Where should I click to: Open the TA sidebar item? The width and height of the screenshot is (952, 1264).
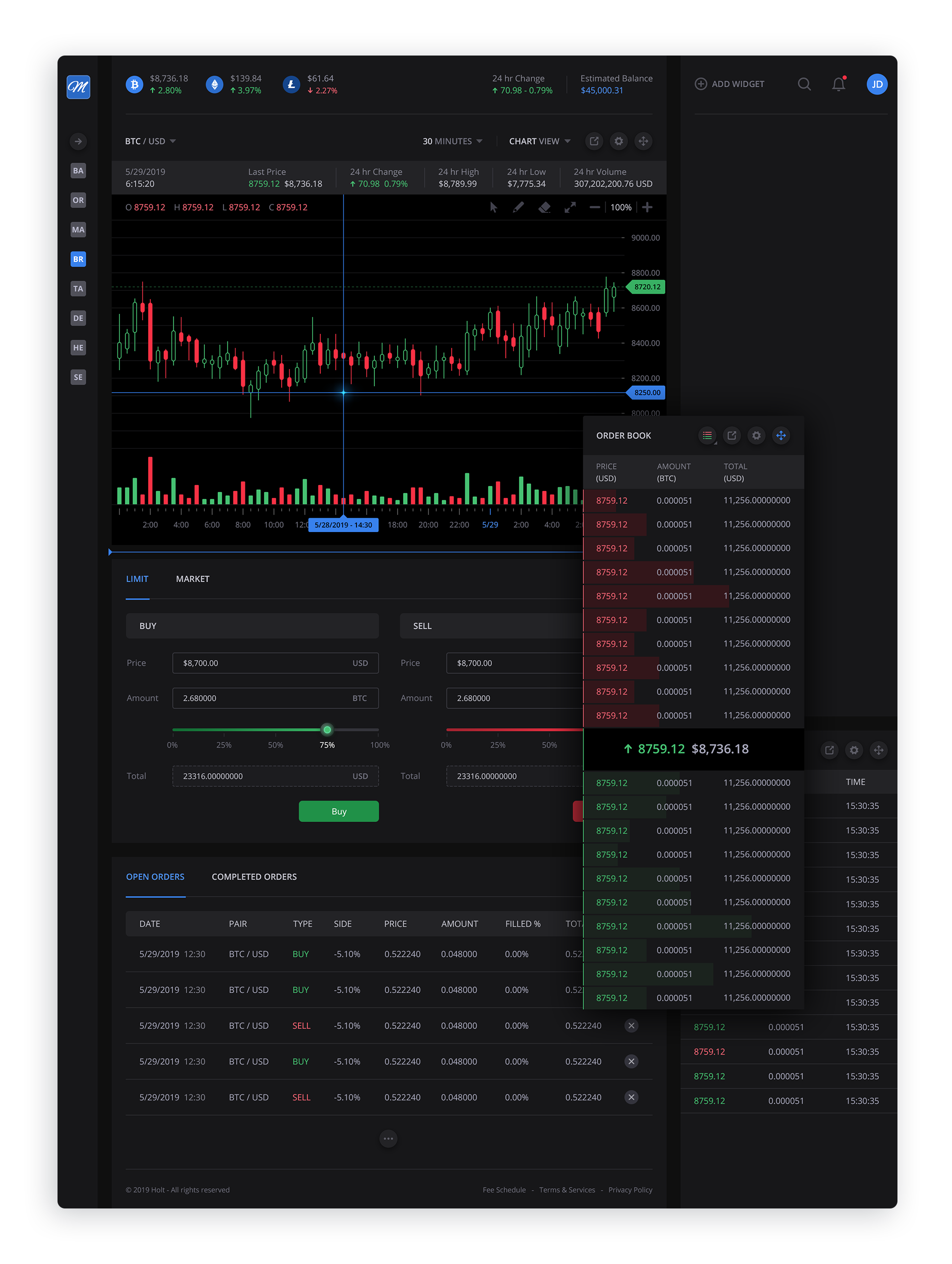point(78,289)
